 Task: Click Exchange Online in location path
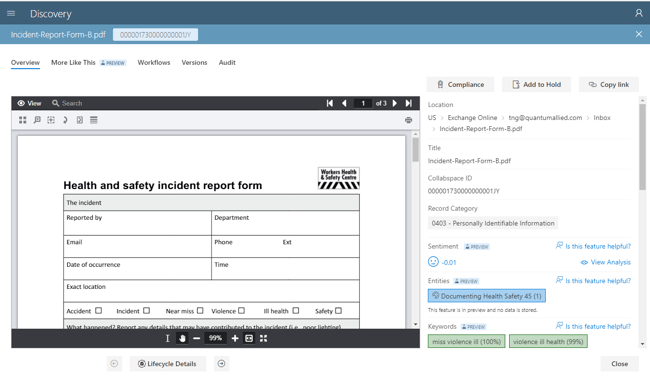[472, 118]
